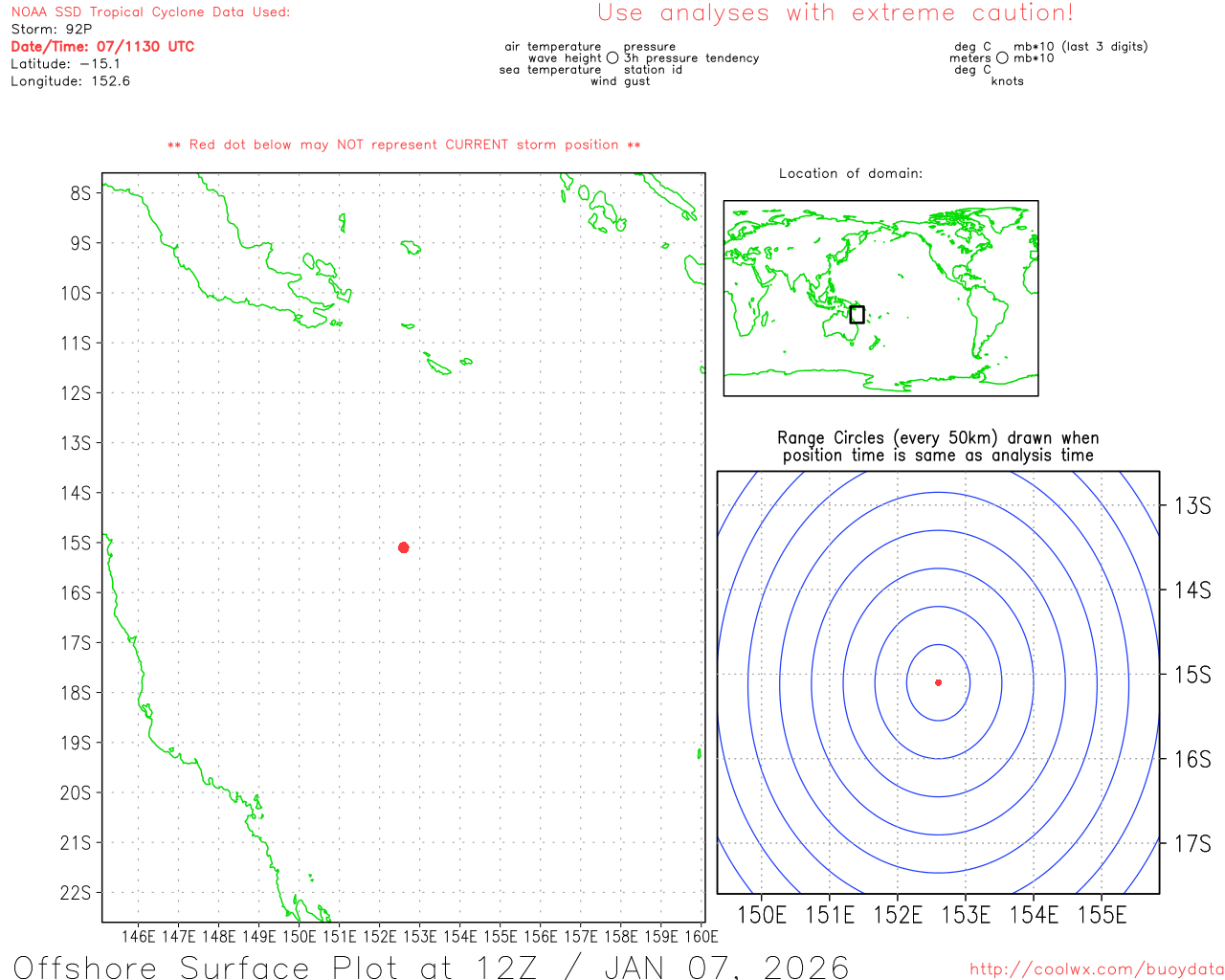The image size is (1225, 980).
Task: Click the 'Longitude: 152.6' value
Action: [70, 81]
